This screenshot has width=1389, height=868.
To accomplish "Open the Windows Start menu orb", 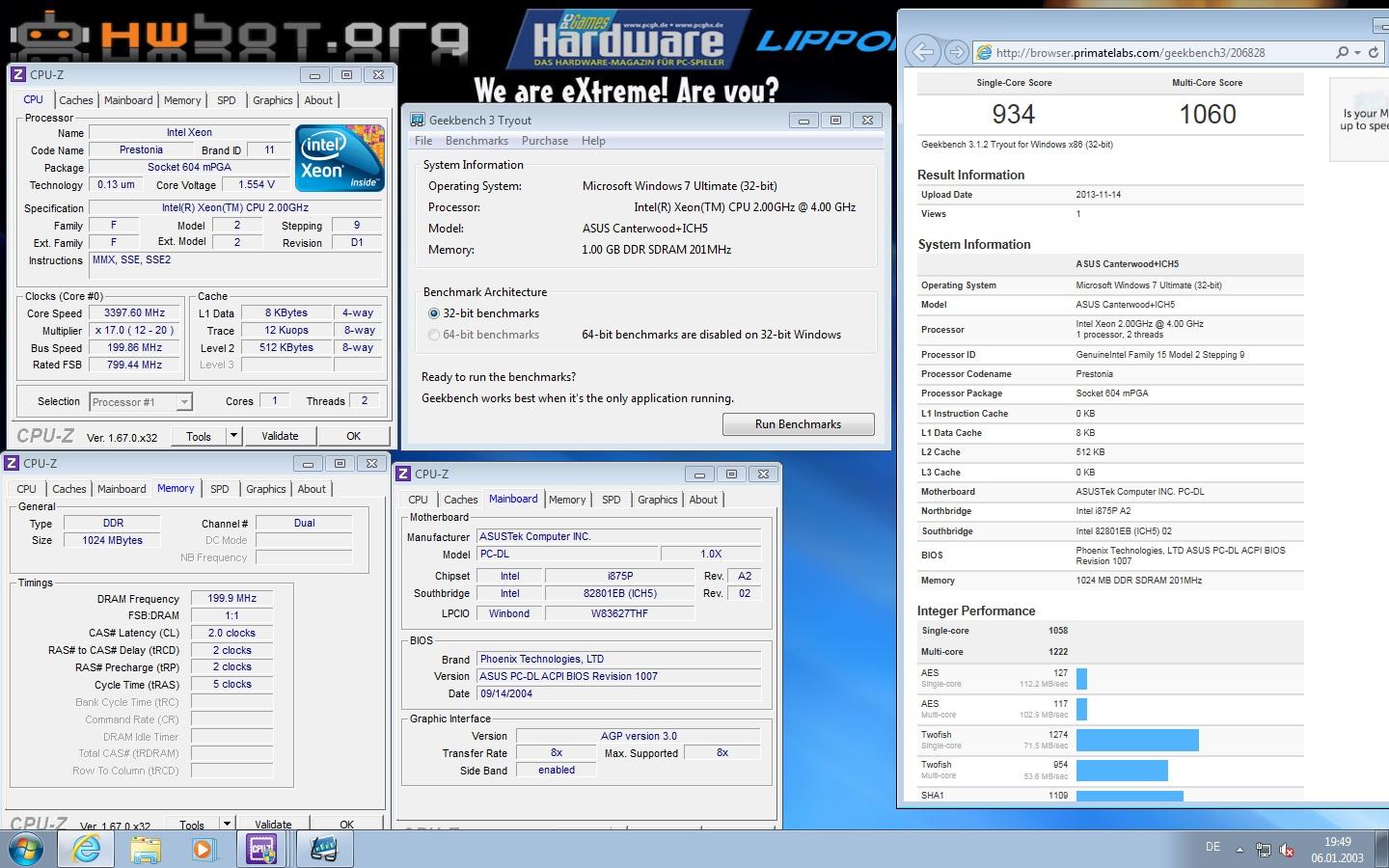I will coord(26,849).
